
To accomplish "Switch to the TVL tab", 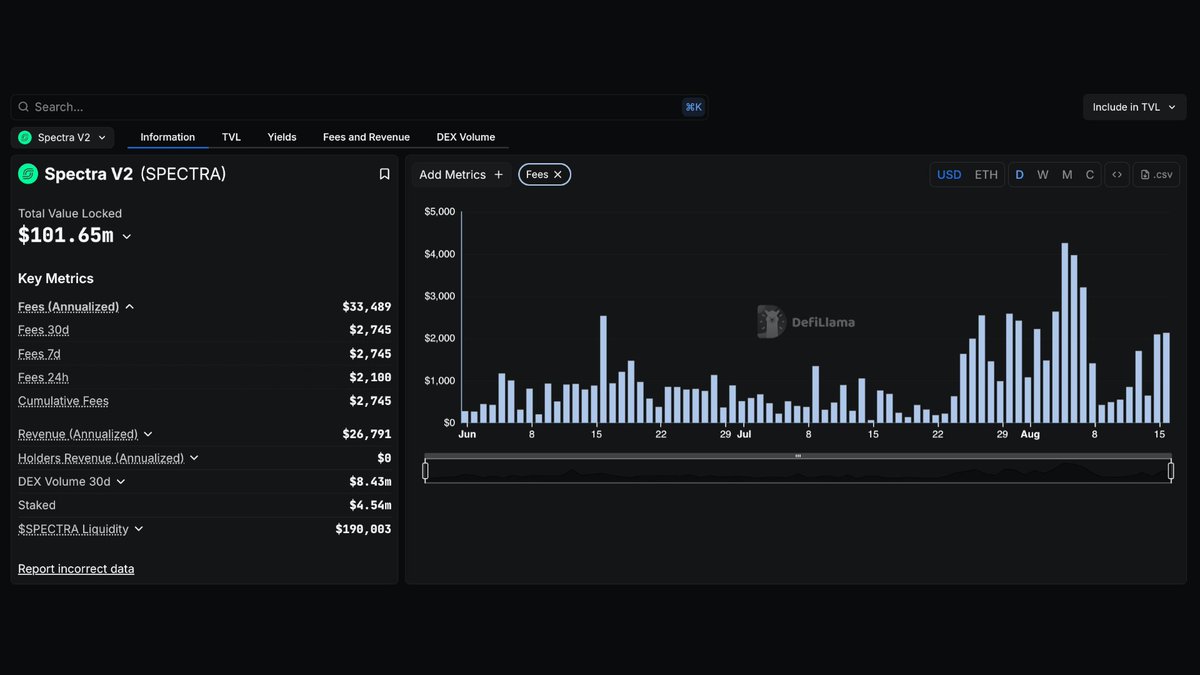I will 231,137.
